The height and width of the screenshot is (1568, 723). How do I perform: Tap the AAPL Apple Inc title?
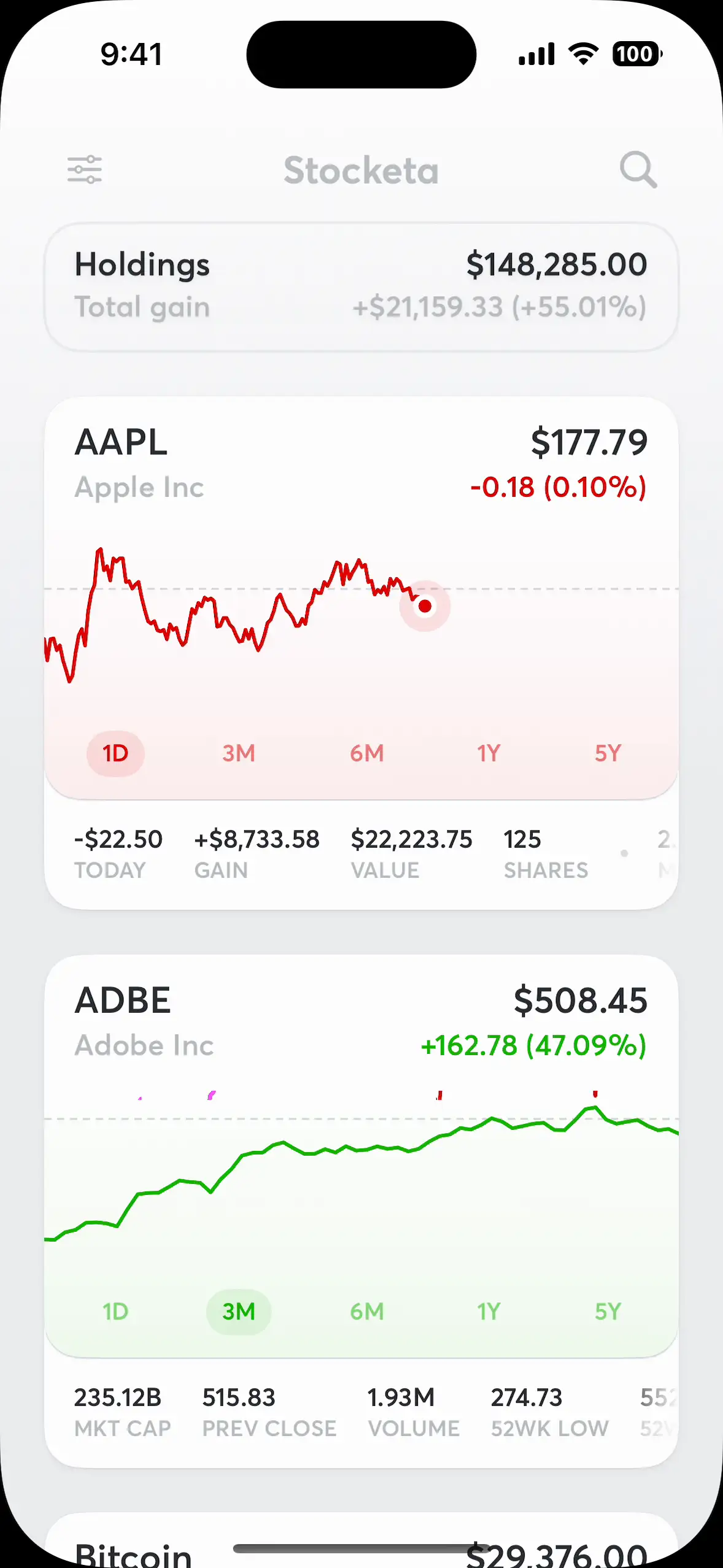coord(139,464)
